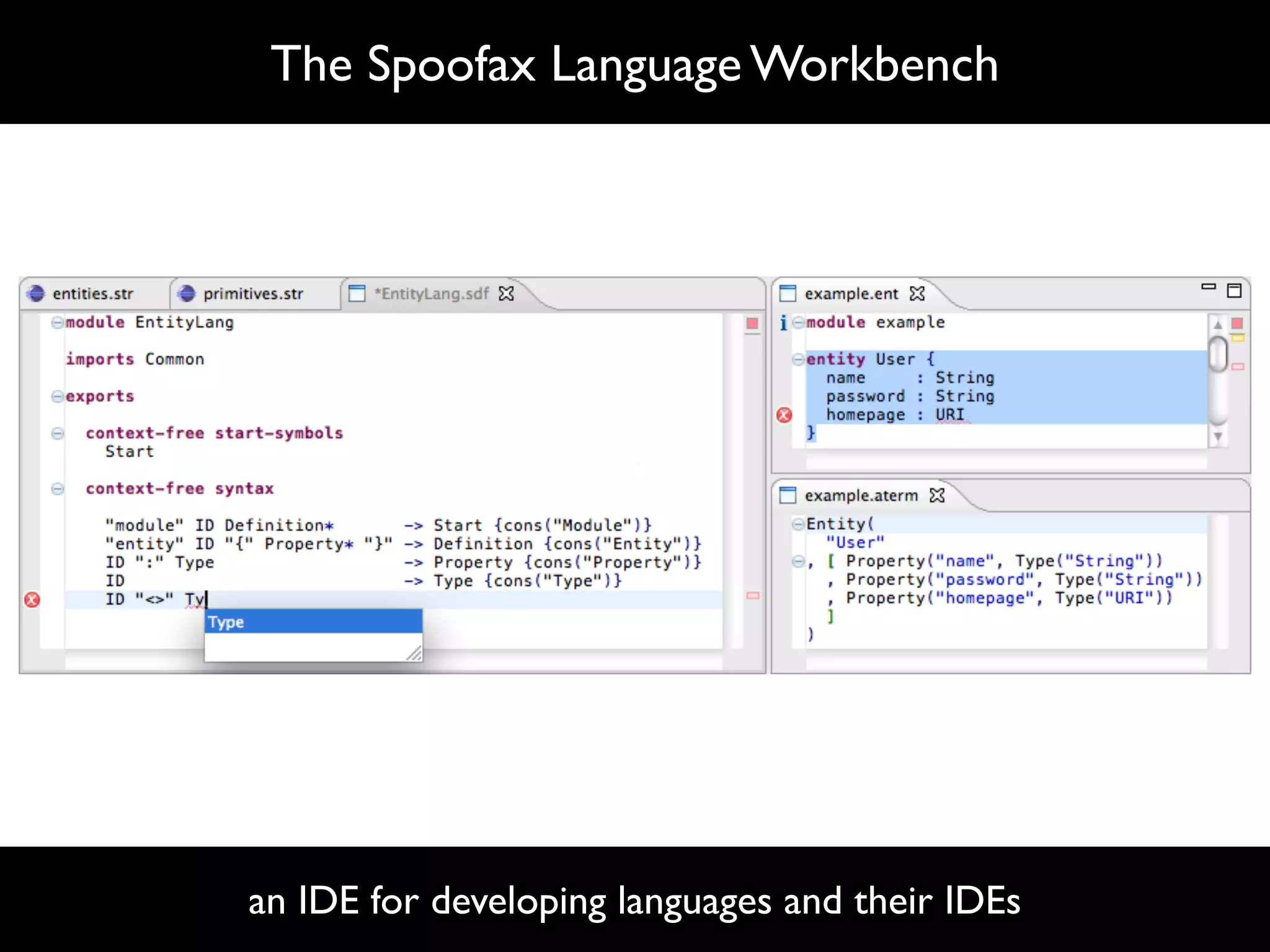Click the info marker beside module example

[x=783, y=323]
